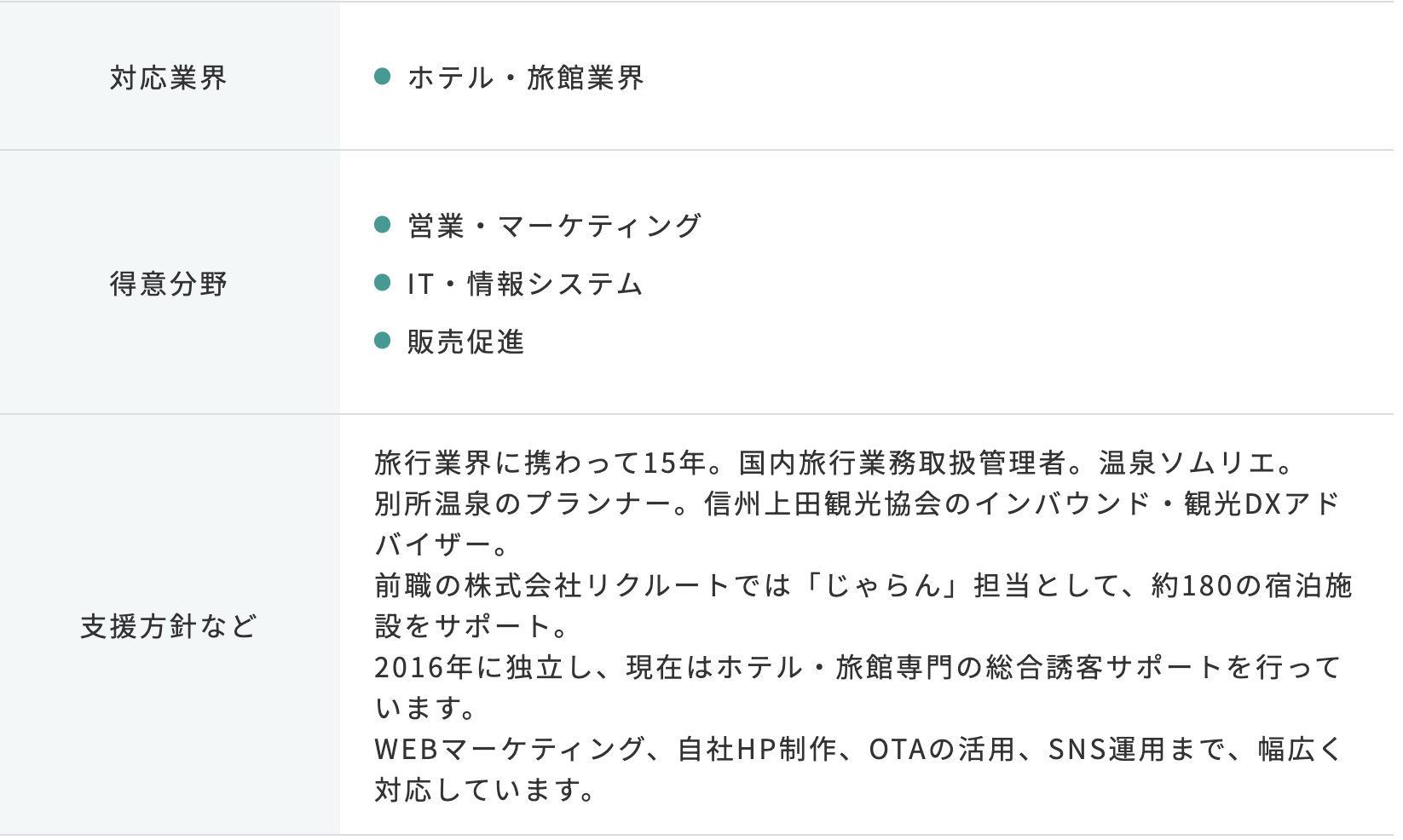Image resolution: width=1403 pixels, height=840 pixels.
Task: Click the green bullet beside 販売促進
Action: [x=383, y=342]
